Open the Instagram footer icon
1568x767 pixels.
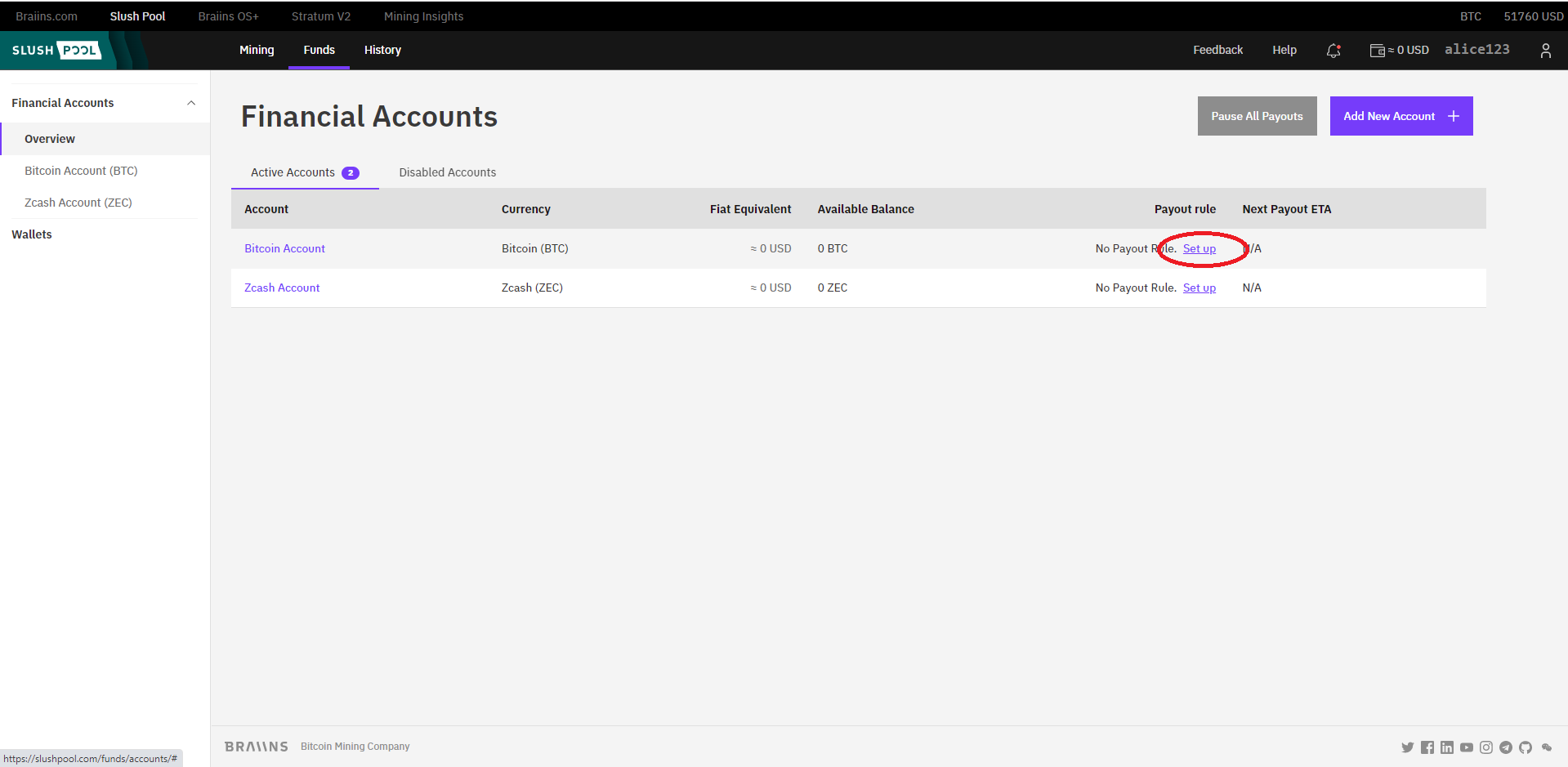click(1486, 747)
